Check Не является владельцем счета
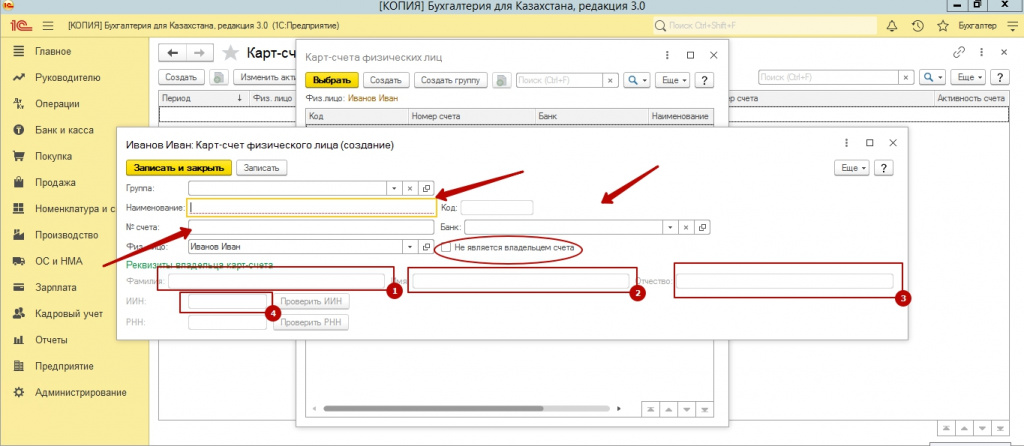1024x446 pixels. tap(446, 247)
